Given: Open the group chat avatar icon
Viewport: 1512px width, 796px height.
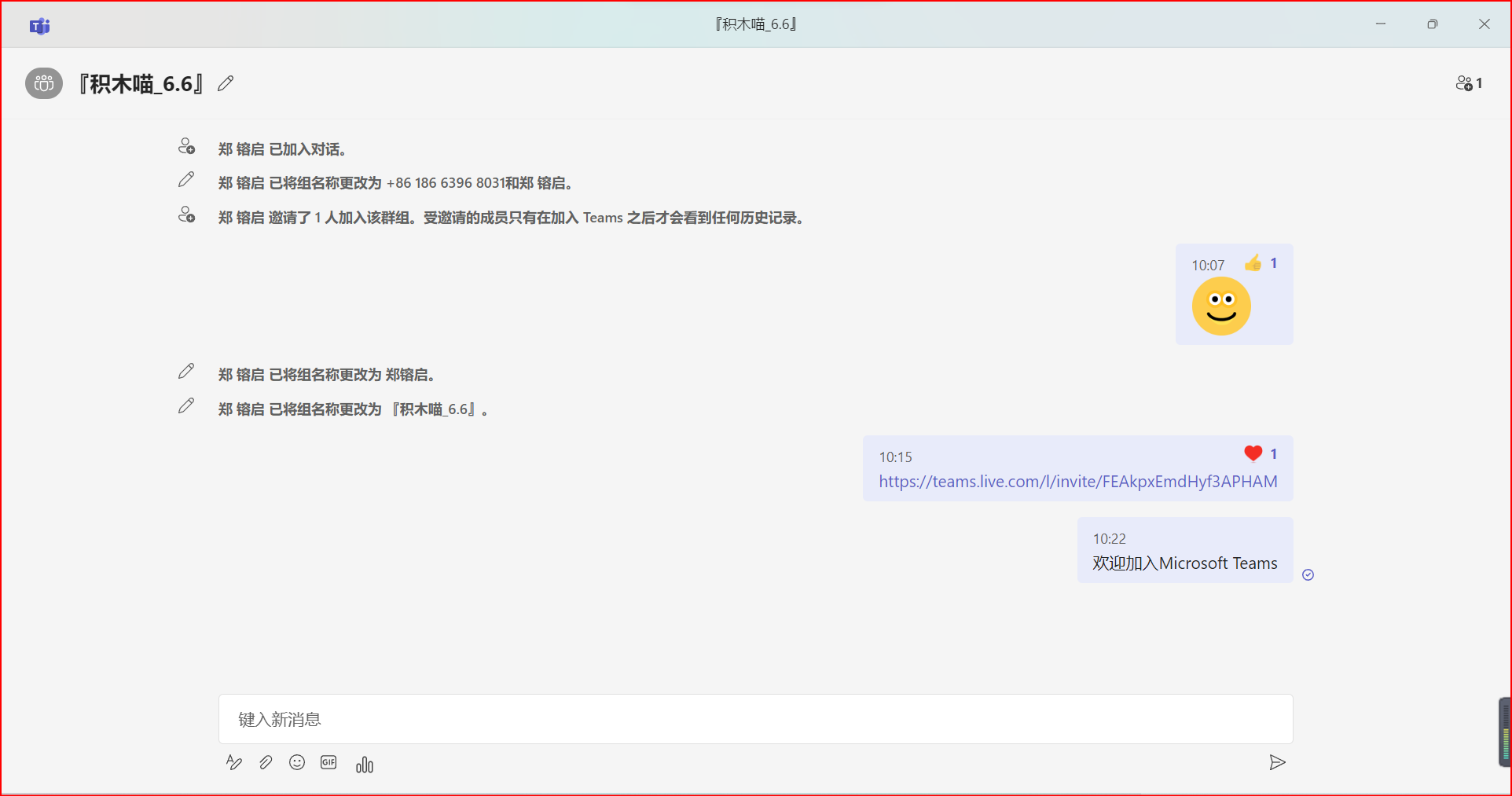Looking at the screenshot, I should [44, 83].
